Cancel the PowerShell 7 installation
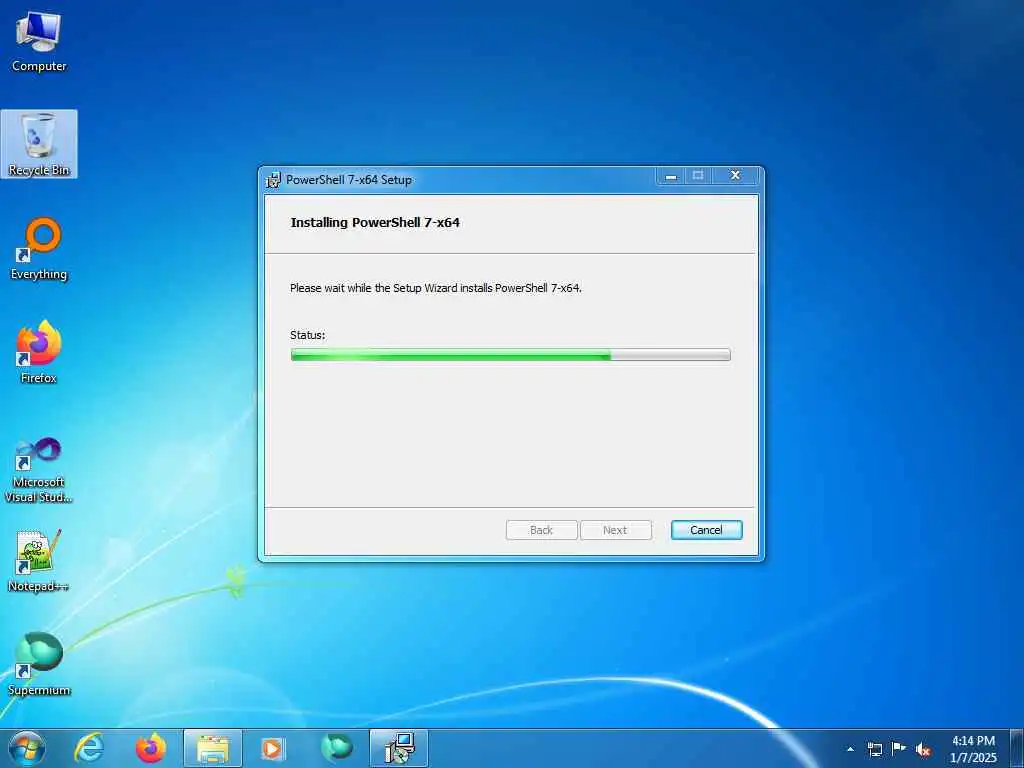Image resolution: width=1024 pixels, height=768 pixels. pyautogui.click(x=706, y=530)
